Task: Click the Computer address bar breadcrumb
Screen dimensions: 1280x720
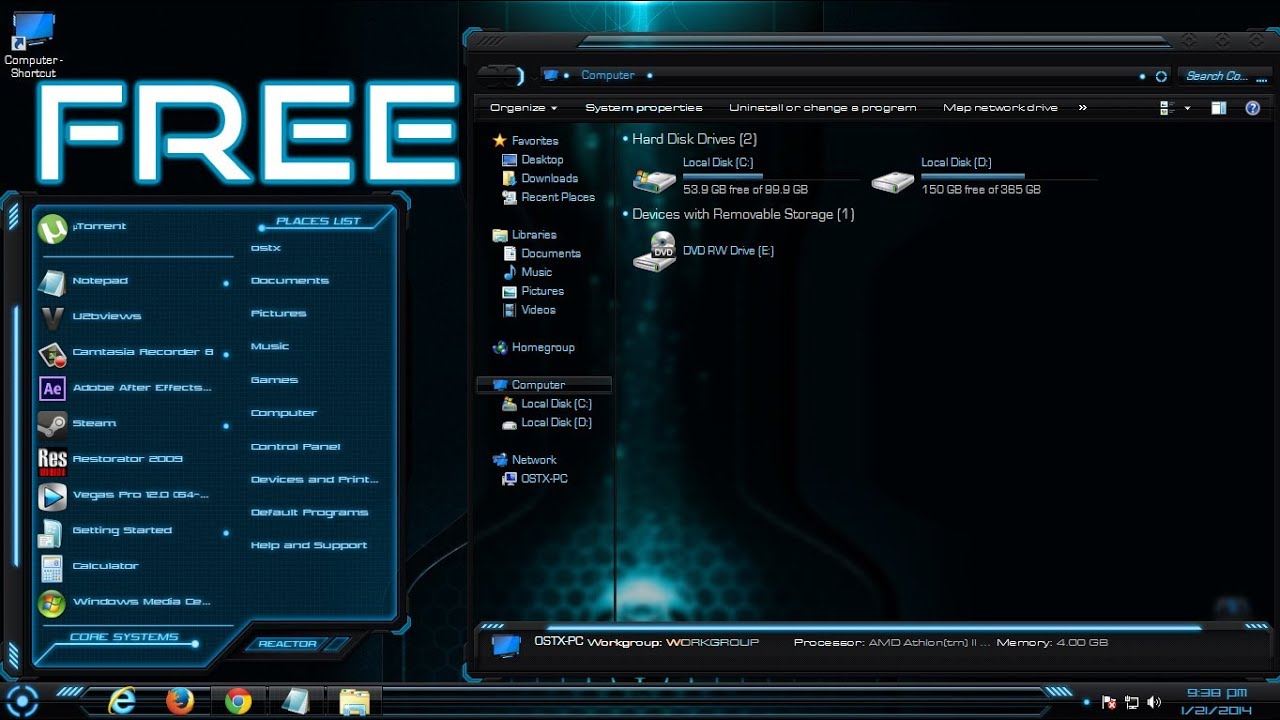Action: tap(608, 76)
